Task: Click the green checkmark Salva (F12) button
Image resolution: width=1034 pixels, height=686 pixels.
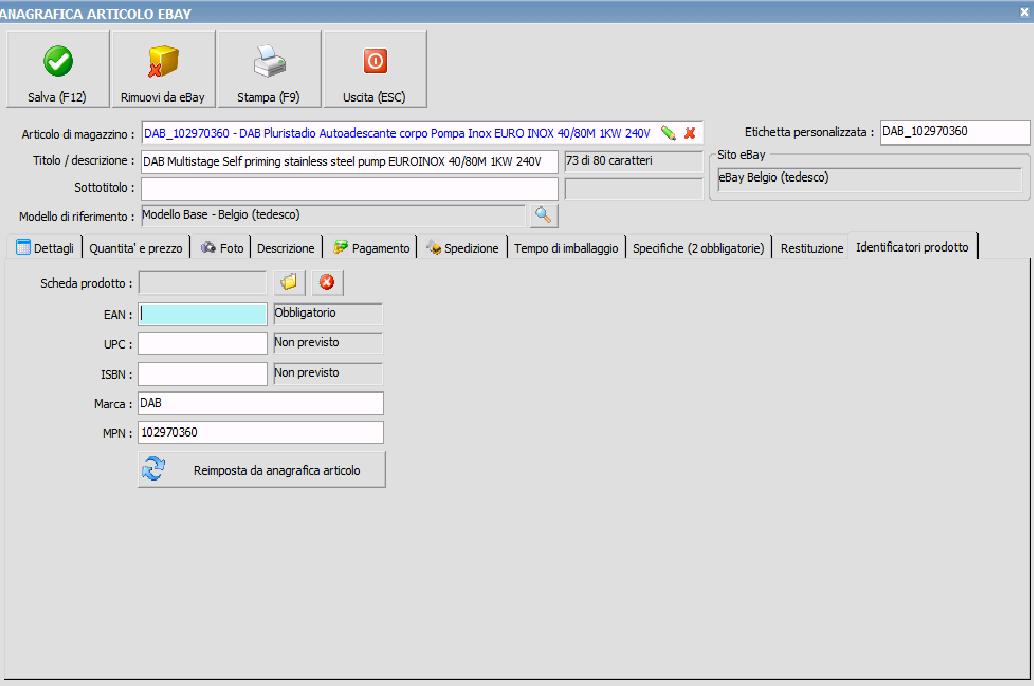Action: 57,69
